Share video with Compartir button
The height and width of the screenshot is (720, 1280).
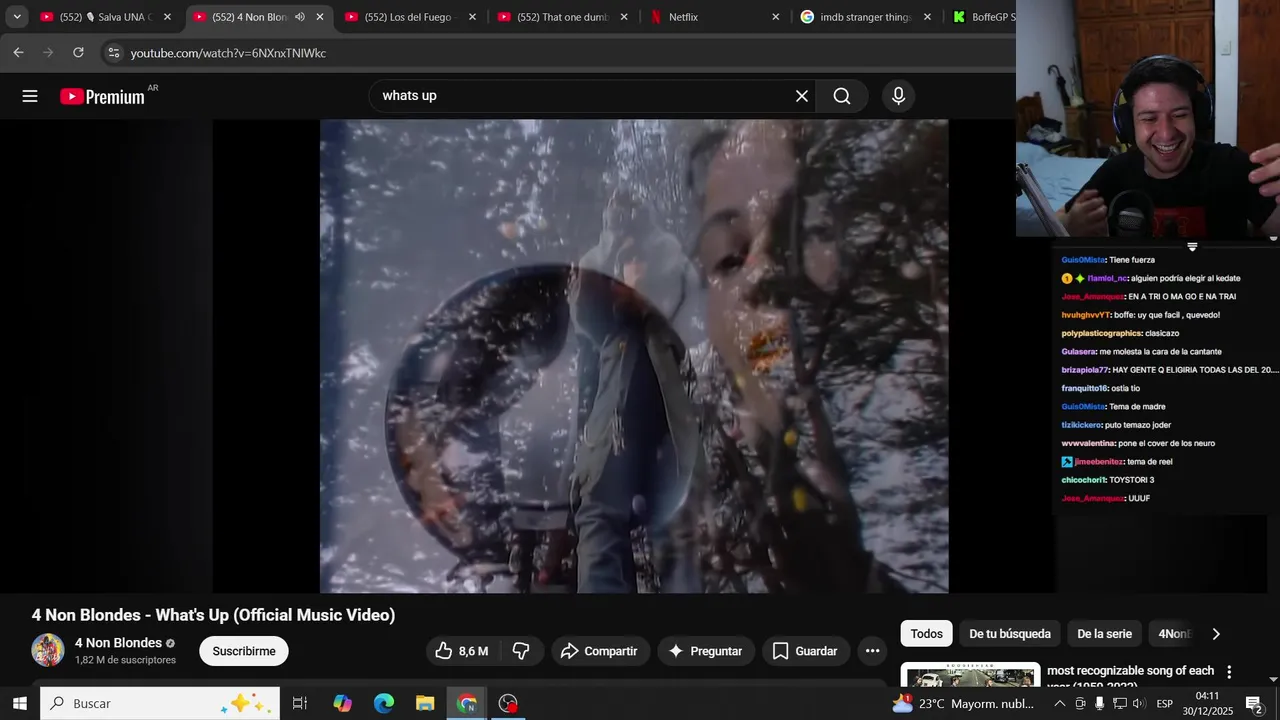(600, 651)
